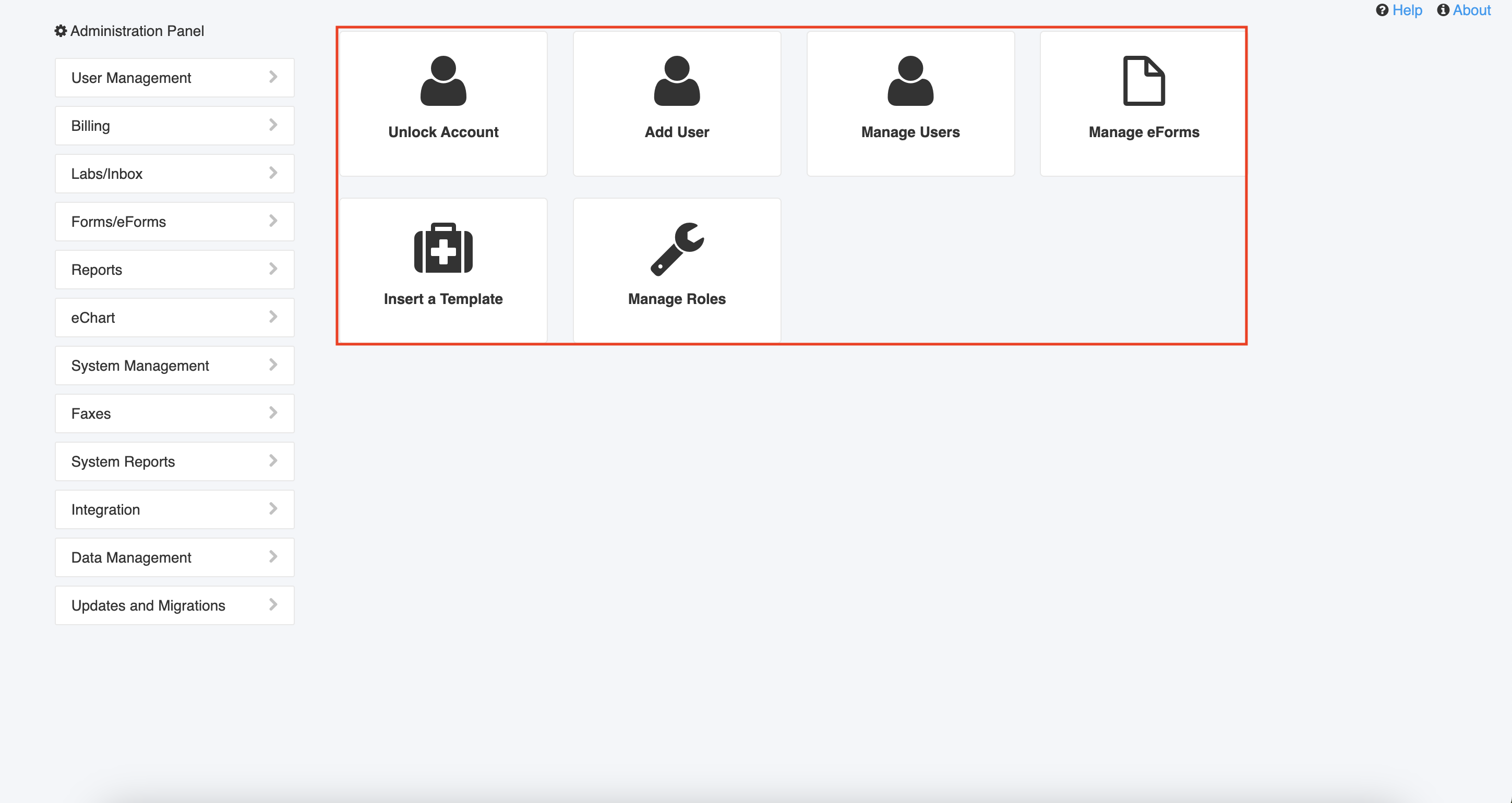Click the Manage Users person icon

pyautogui.click(x=910, y=80)
